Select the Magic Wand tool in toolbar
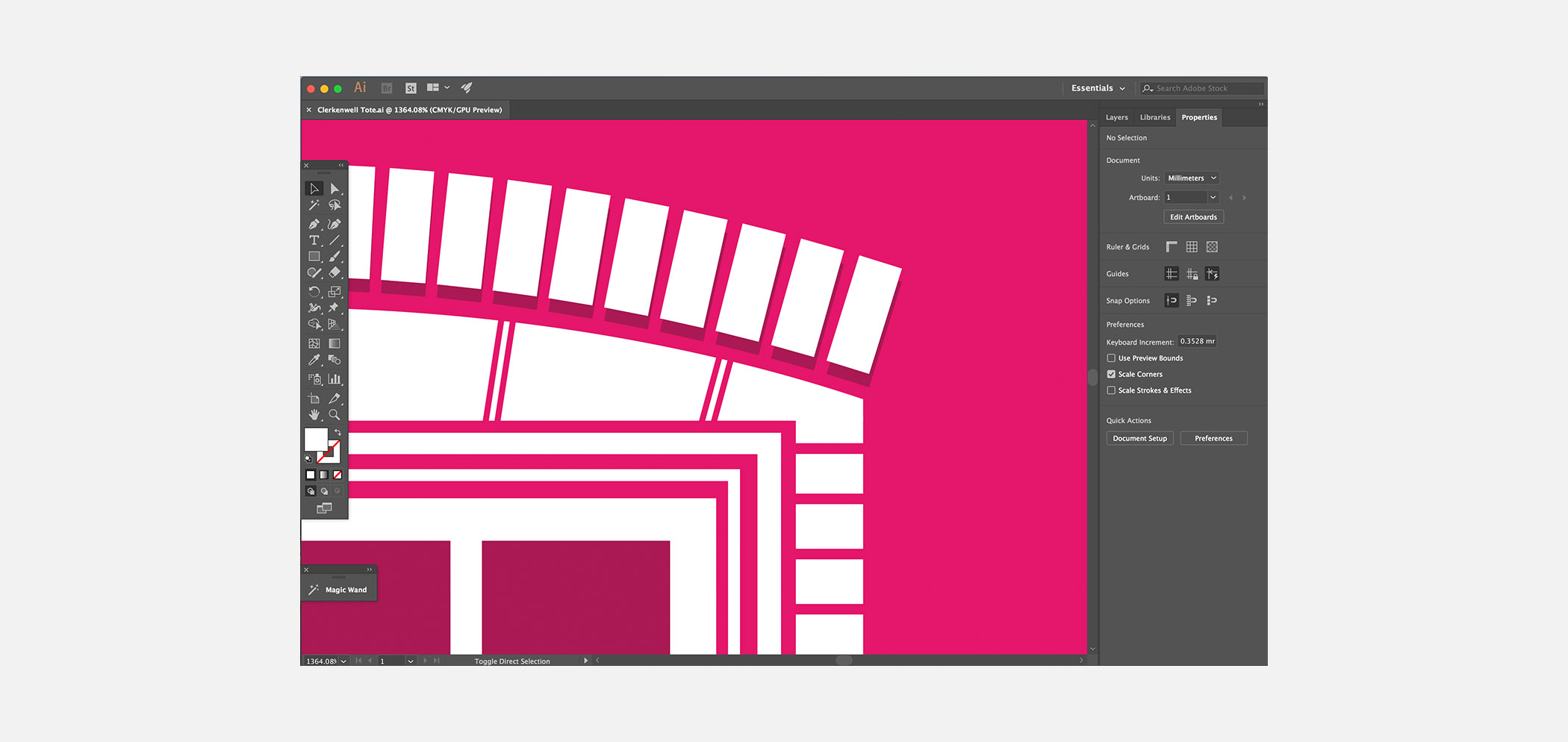Screen dimensions: 1568x742 click(x=314, y=205)
